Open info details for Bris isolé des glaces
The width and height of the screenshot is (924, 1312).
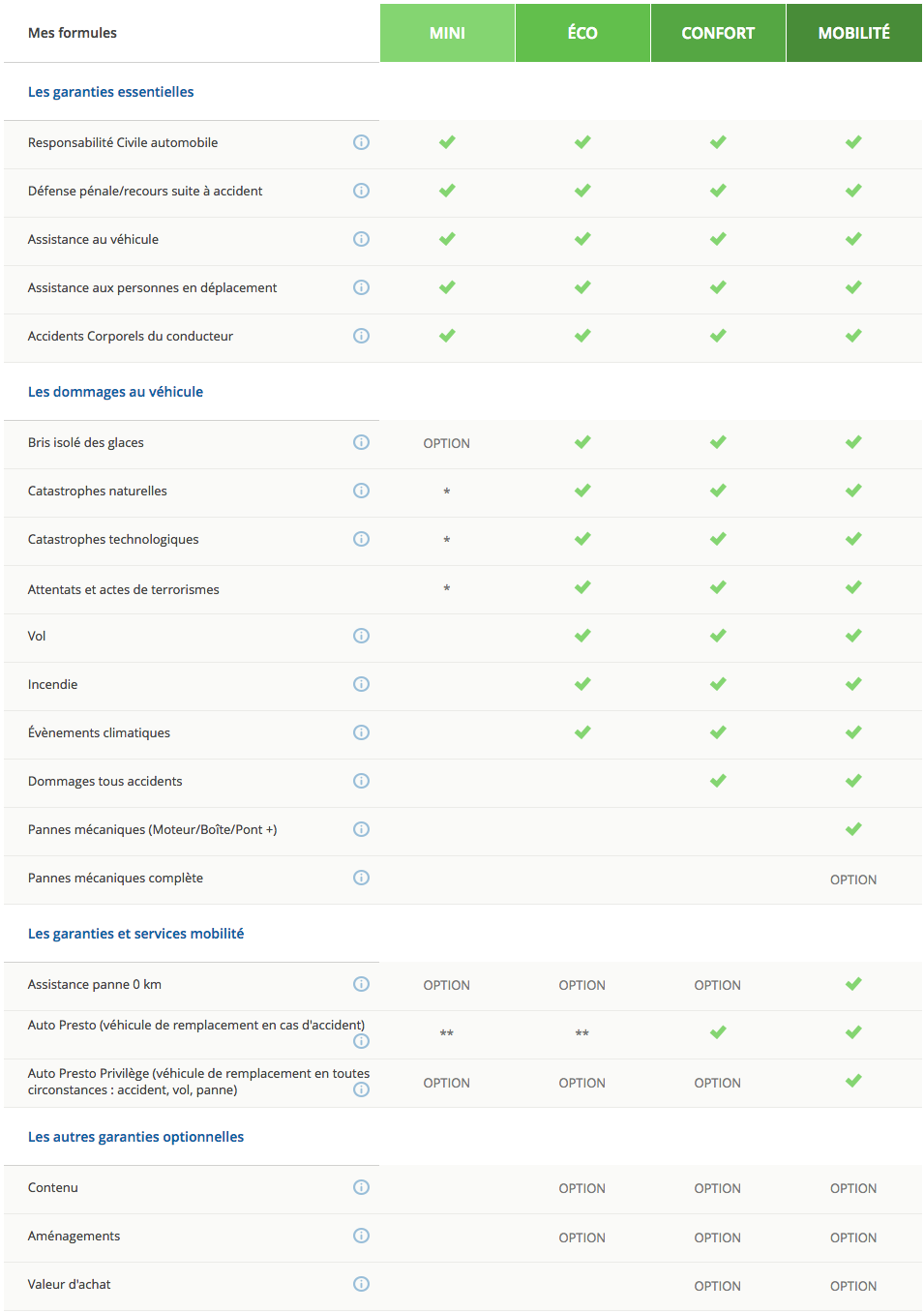pos(361,442)
